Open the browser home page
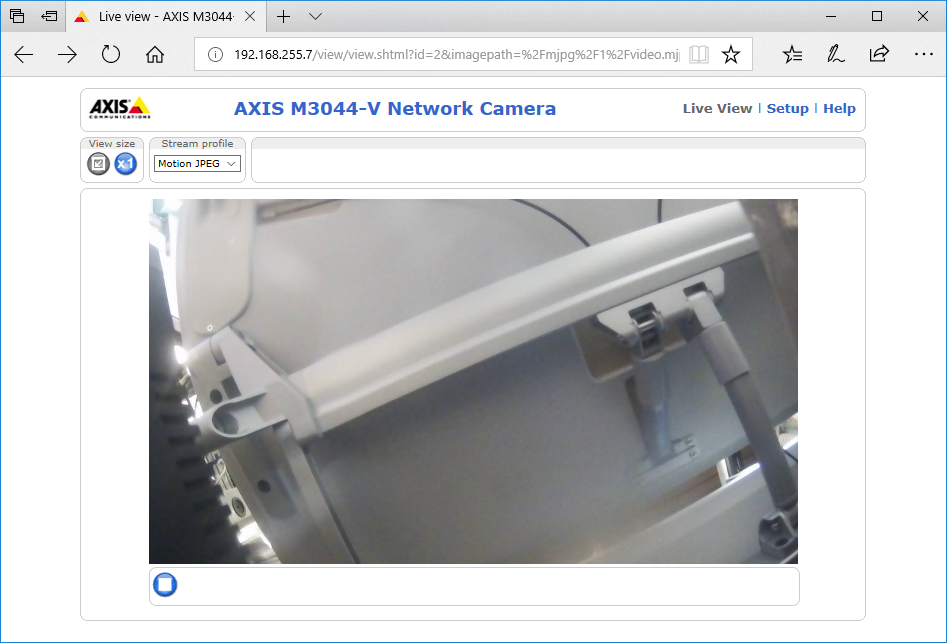The width and height of the screenshot is (947, 643). click(x=155, y=54)
